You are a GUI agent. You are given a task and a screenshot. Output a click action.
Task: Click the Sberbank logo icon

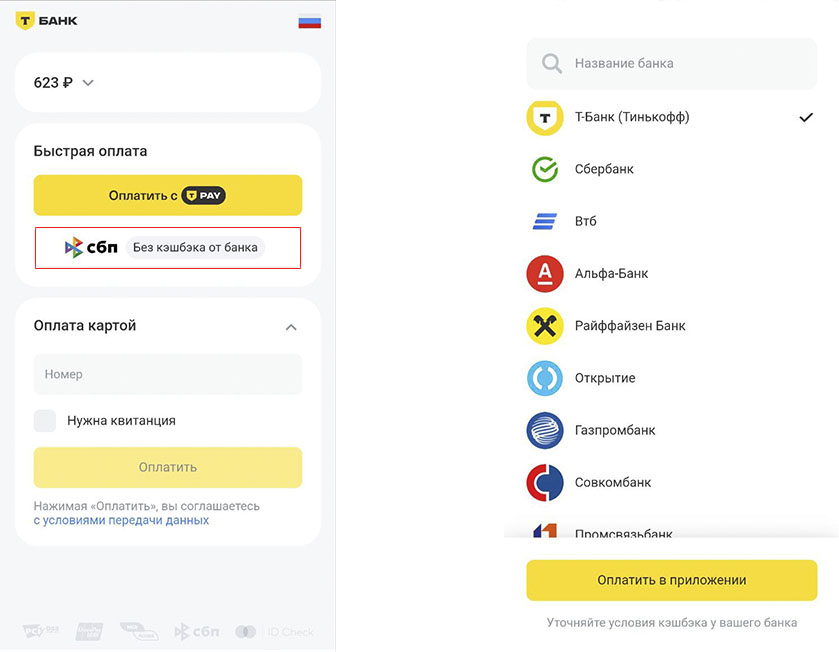coord(545,169)
